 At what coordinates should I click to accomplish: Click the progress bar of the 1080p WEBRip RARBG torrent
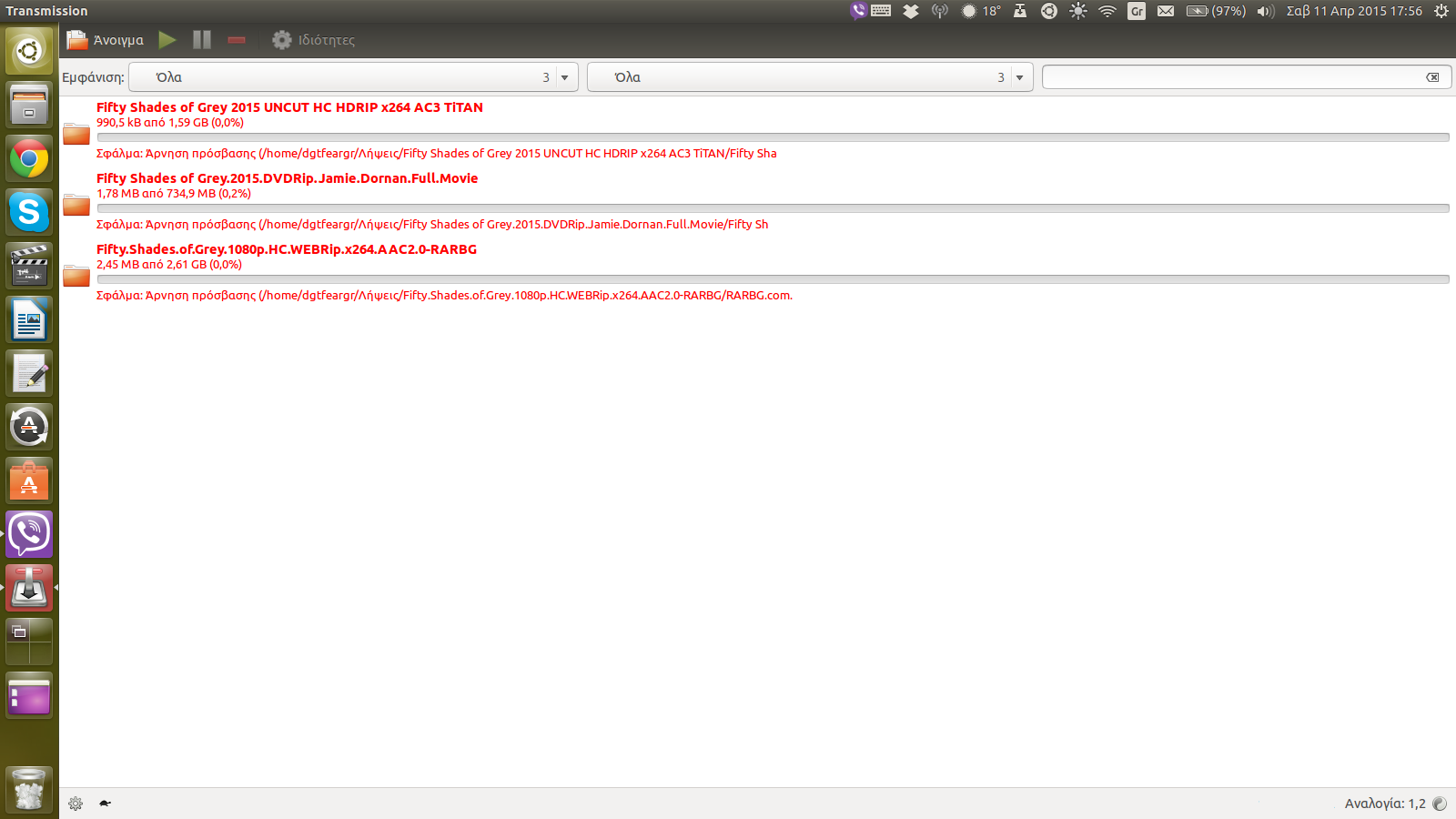tap(773, 279)
